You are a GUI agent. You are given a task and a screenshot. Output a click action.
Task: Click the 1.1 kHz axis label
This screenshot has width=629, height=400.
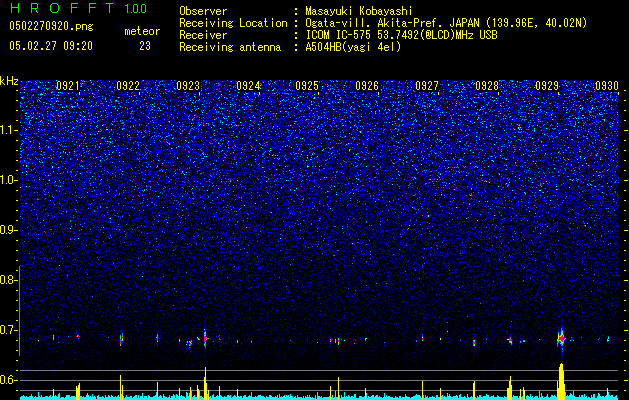click(8, 130)
